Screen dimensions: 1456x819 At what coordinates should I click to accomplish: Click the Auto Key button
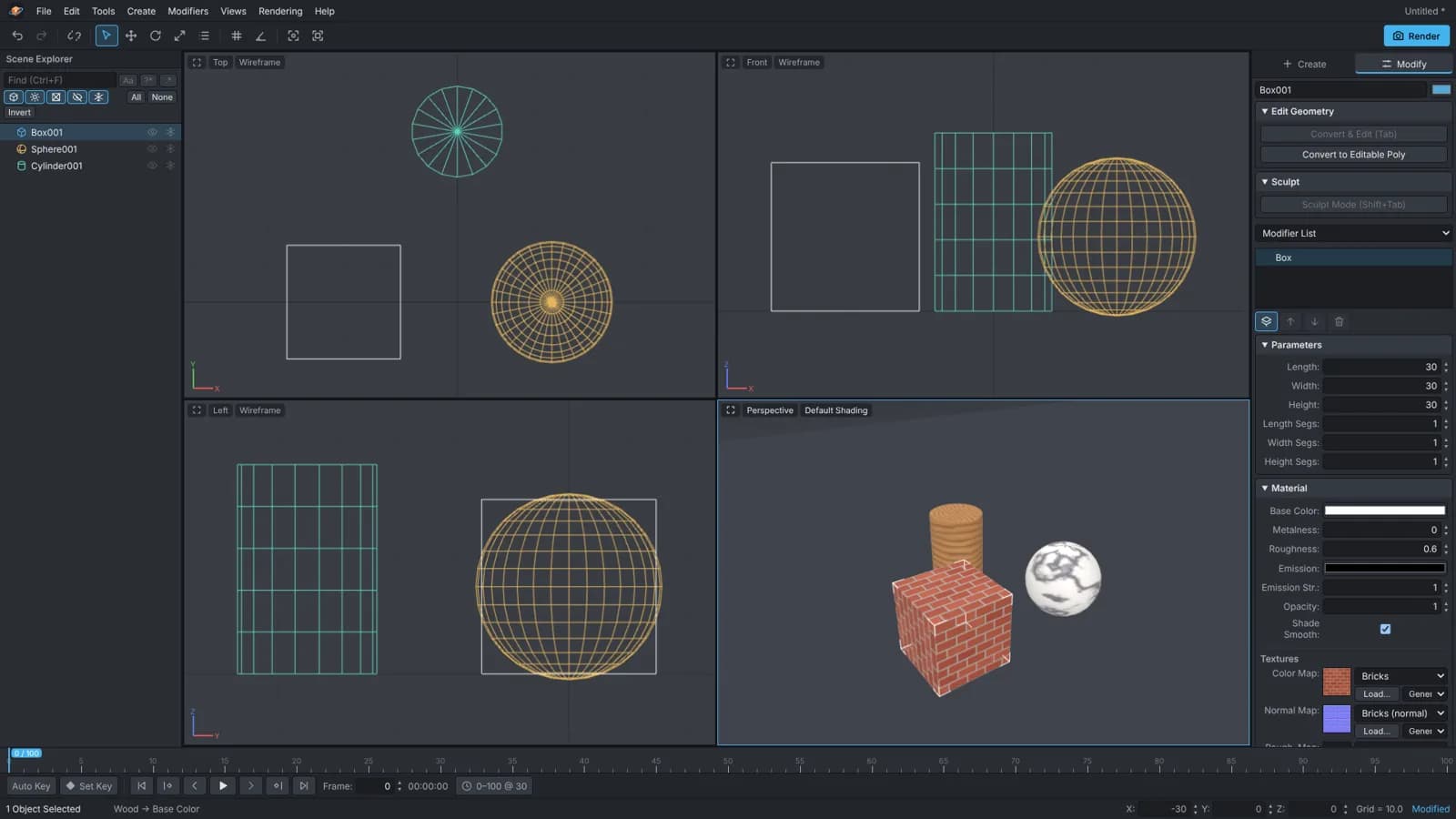click(x=31, y=786)
